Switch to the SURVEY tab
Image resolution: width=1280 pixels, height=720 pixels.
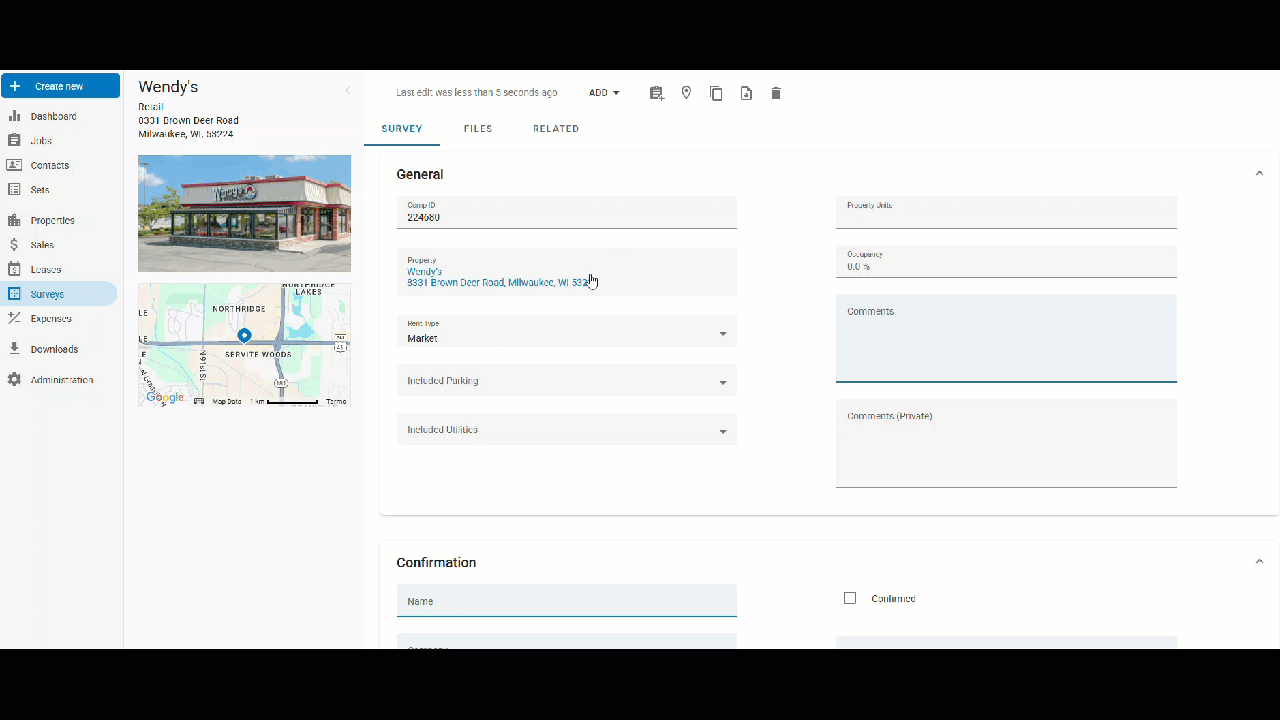click(x=402, y=129)
